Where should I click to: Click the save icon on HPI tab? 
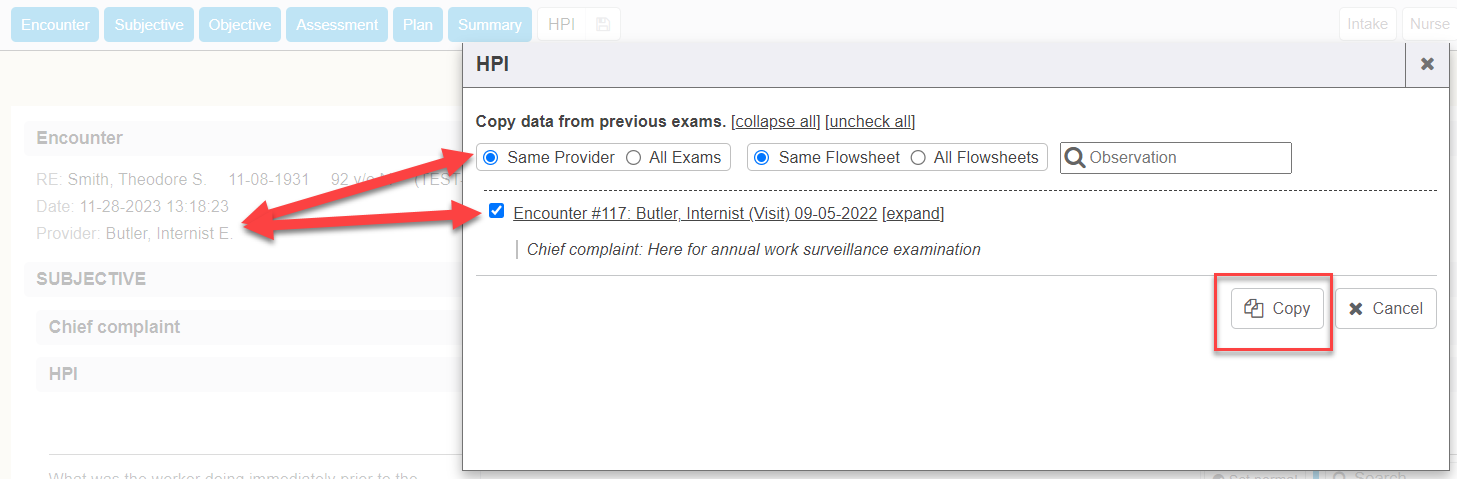[602, 24]
